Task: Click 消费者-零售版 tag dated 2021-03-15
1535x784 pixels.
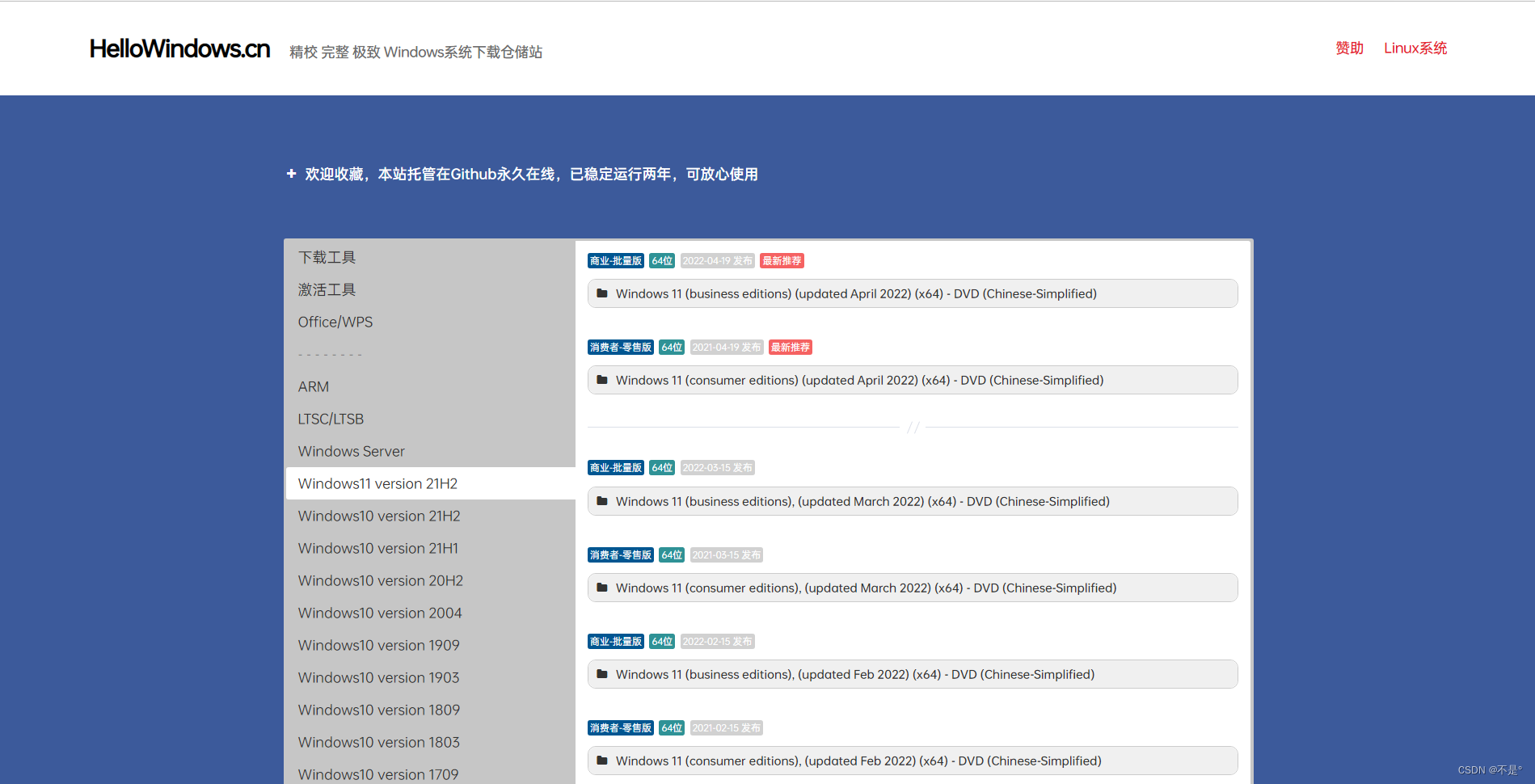Action: (621, 555)
